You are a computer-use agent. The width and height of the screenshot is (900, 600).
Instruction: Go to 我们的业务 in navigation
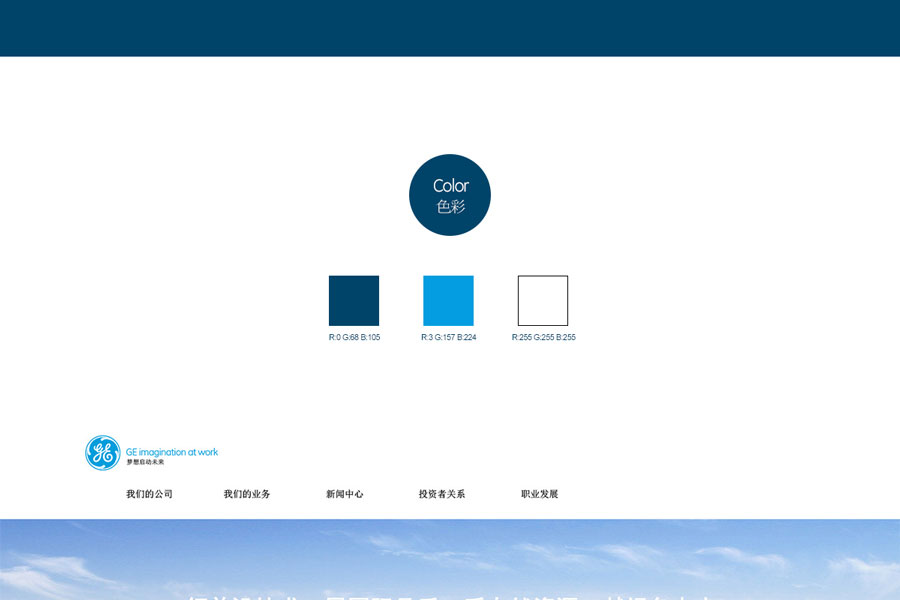(x=247, y=494)
